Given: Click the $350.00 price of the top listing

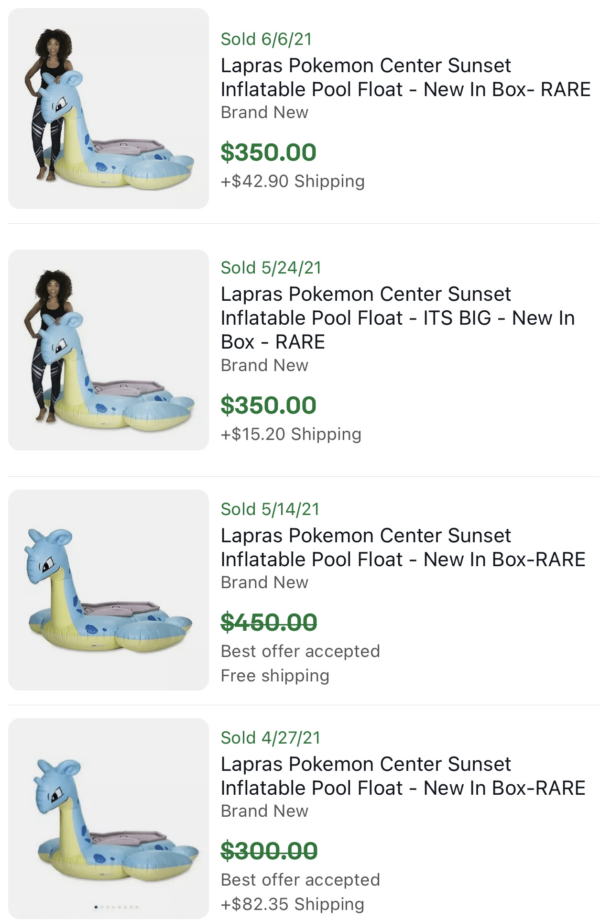Looking at the screenshot, I should pos(254,153).
